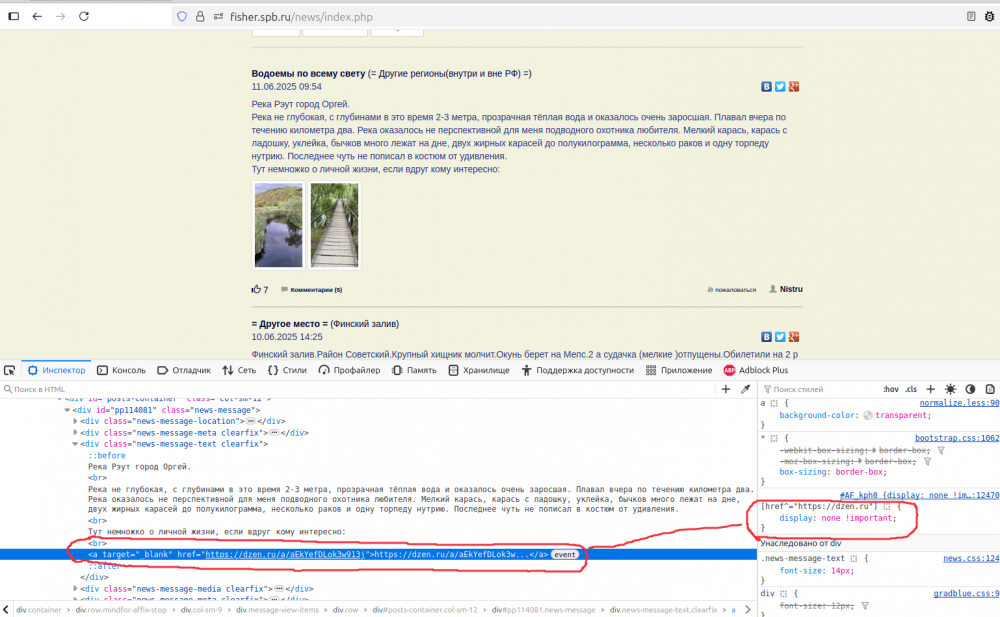Viewport: 1000px width, 617px height.
Task: Toggle the :hov pseudo-class panel
Action: (x=890, y=389)
